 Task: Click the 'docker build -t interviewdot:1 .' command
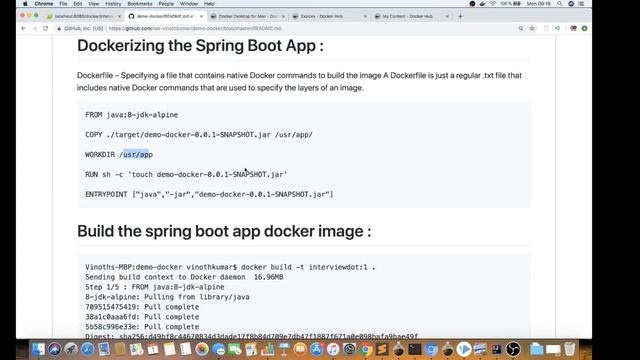point(308,267)
